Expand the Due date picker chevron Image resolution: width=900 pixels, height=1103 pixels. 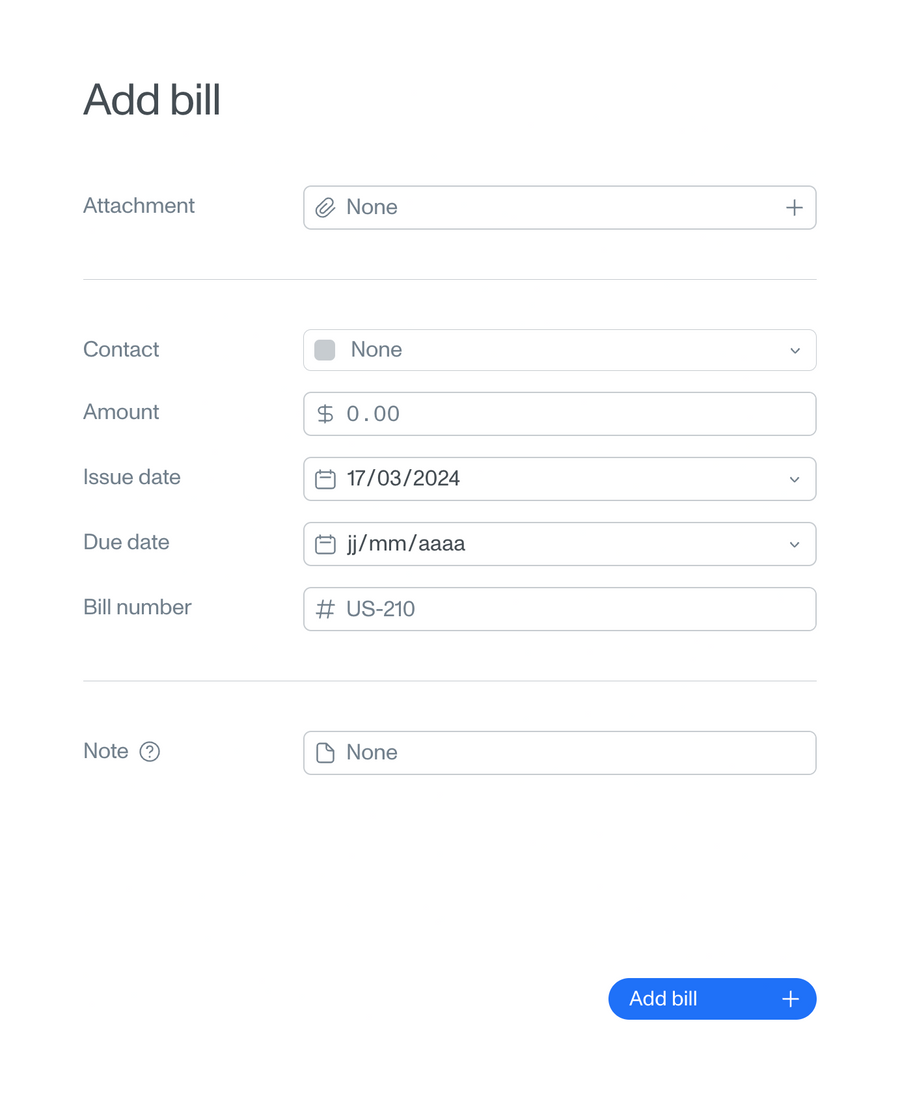[x=795, y=543]
